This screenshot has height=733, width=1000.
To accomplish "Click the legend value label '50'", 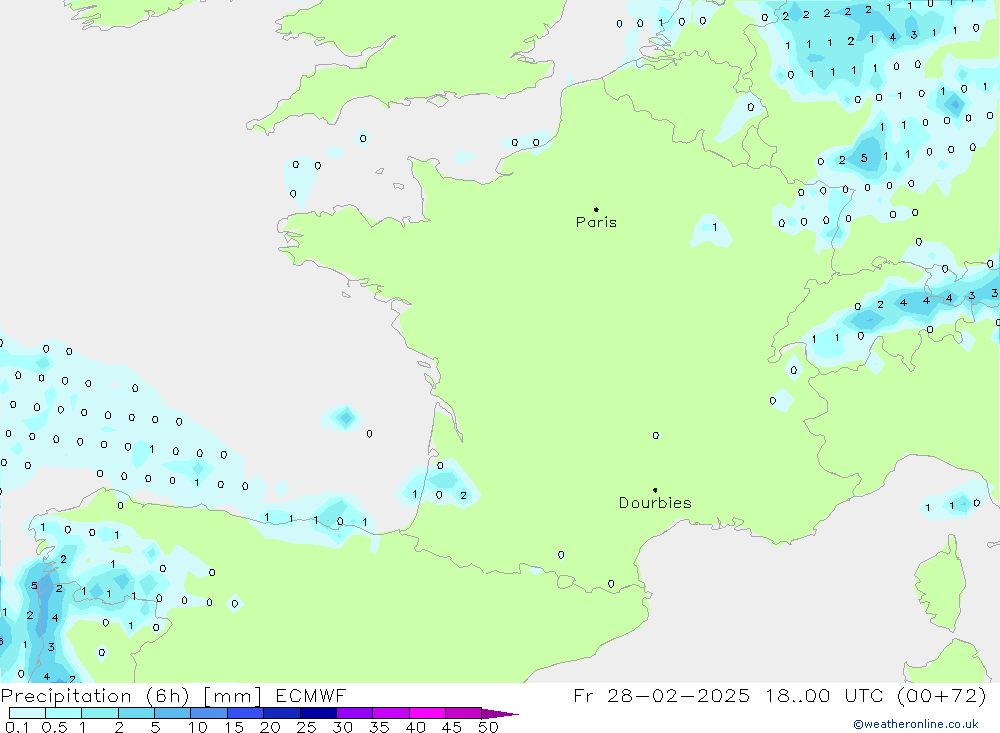I will tap(488, 727).
